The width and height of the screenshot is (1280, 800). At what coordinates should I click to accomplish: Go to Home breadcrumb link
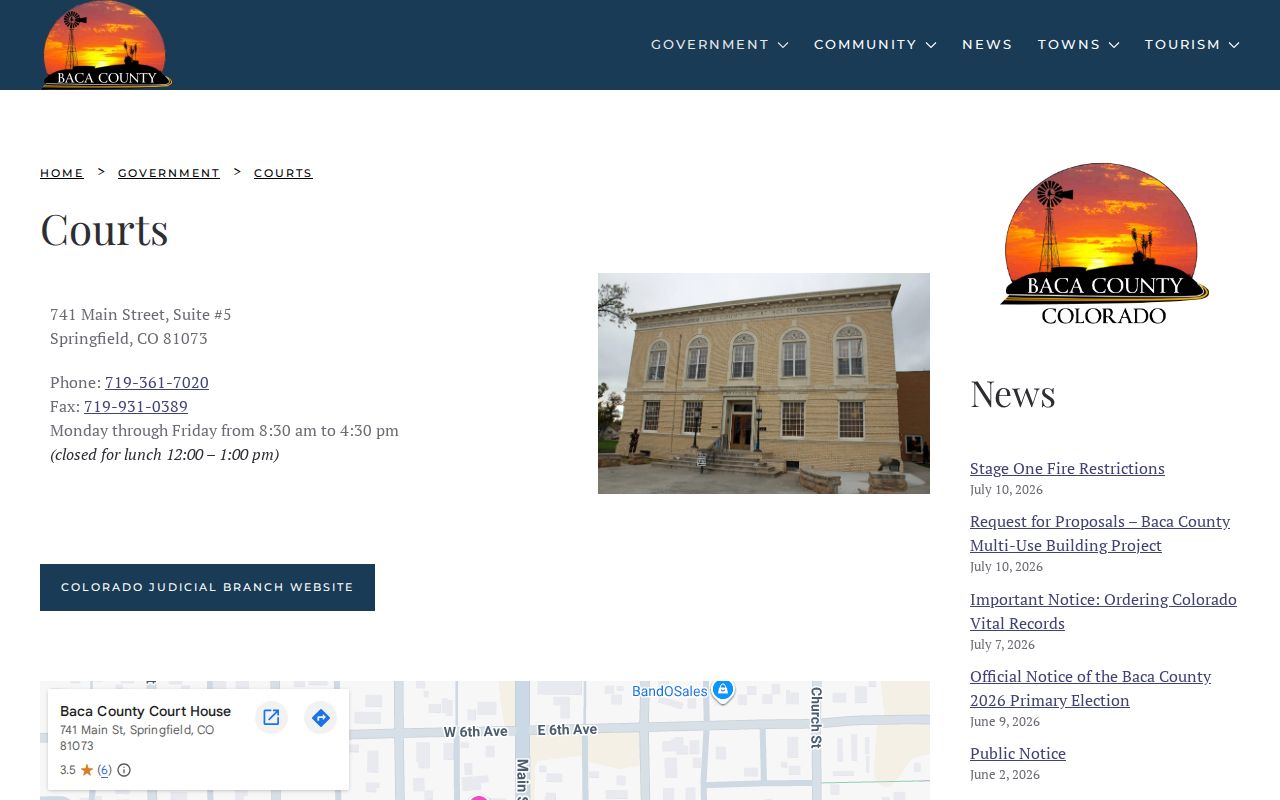click(x=62, y=173)
